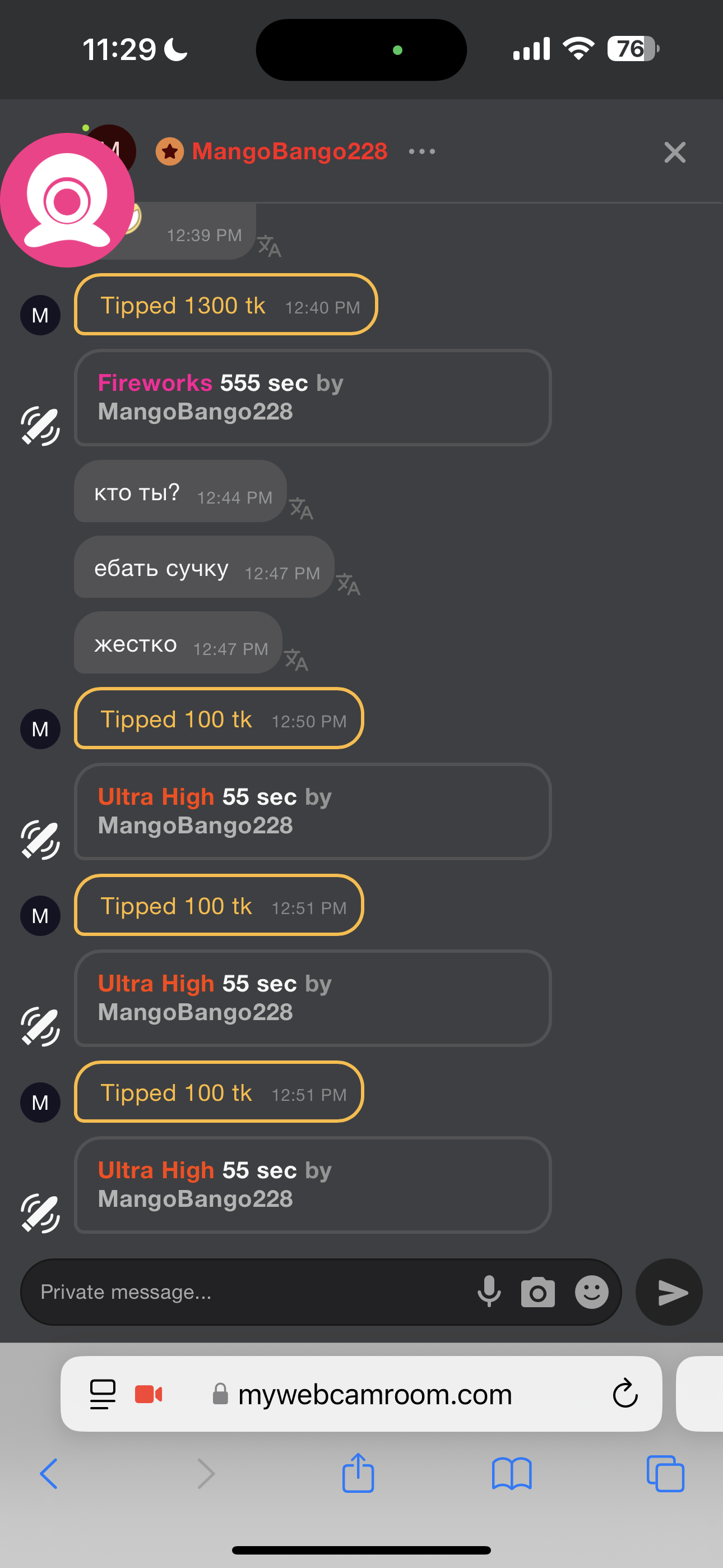Viewport: 723px width, 1568px height.
Task: Open the three-dots menu beside MangoBango228
Action: pos(421,151)
